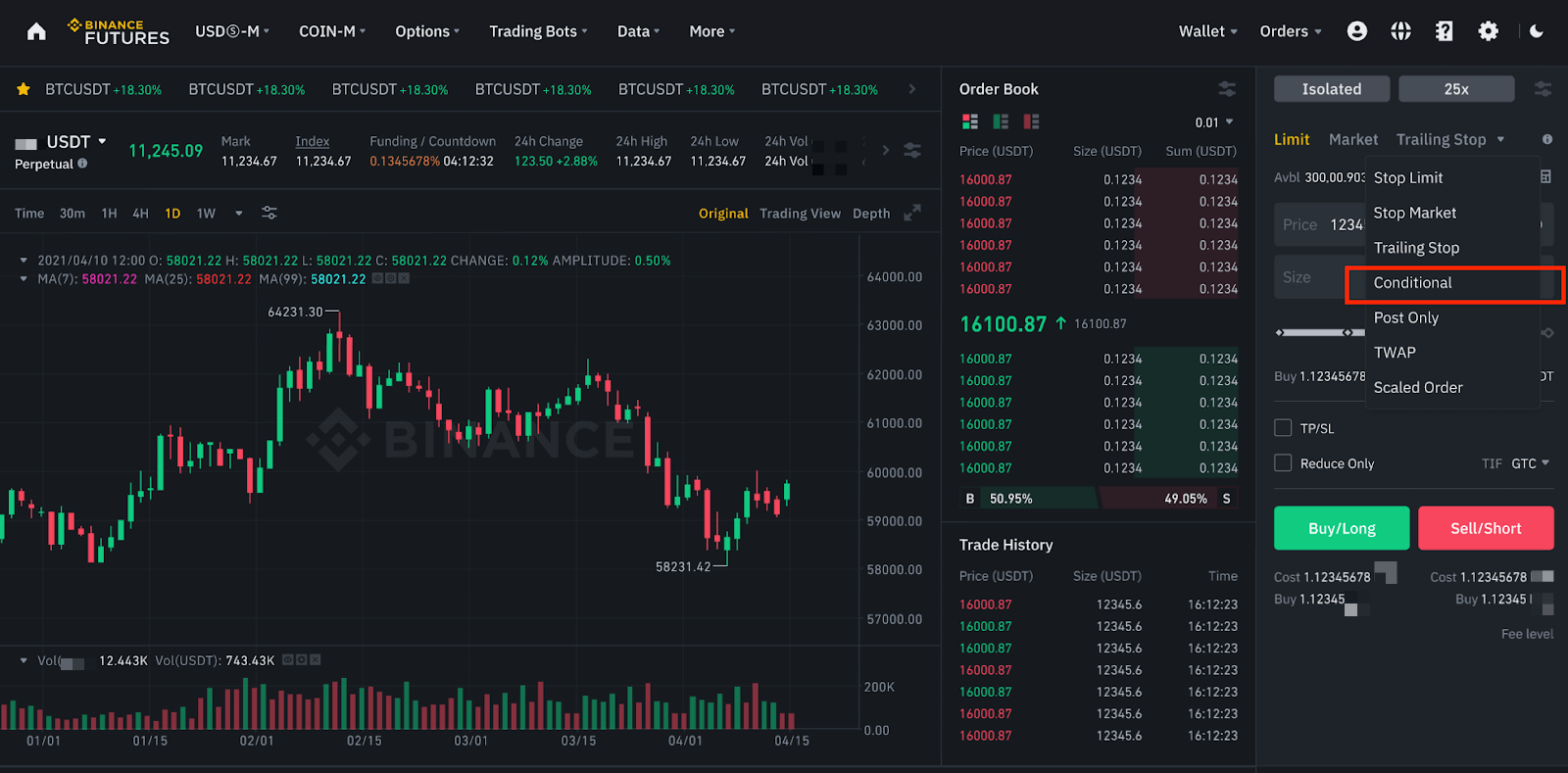The image size is (1568, 773).
Task: Open the Options dropdown menu
Action: click(x=427, y=31)
